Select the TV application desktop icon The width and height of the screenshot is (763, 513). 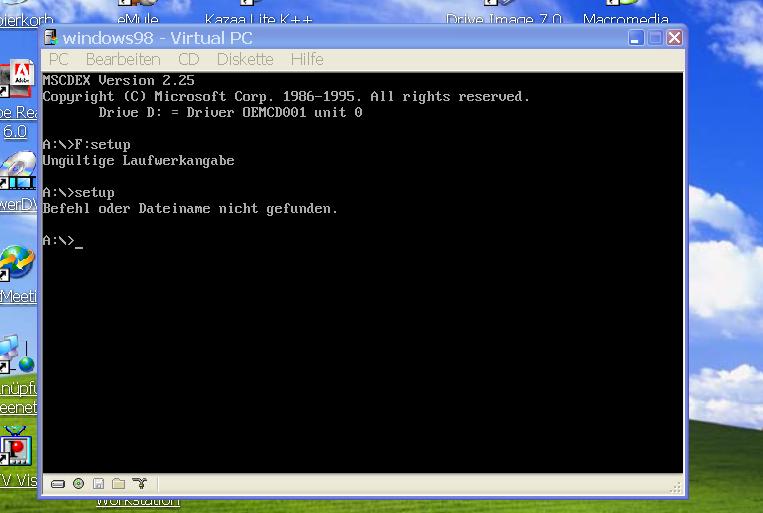[x=16, y=446]
